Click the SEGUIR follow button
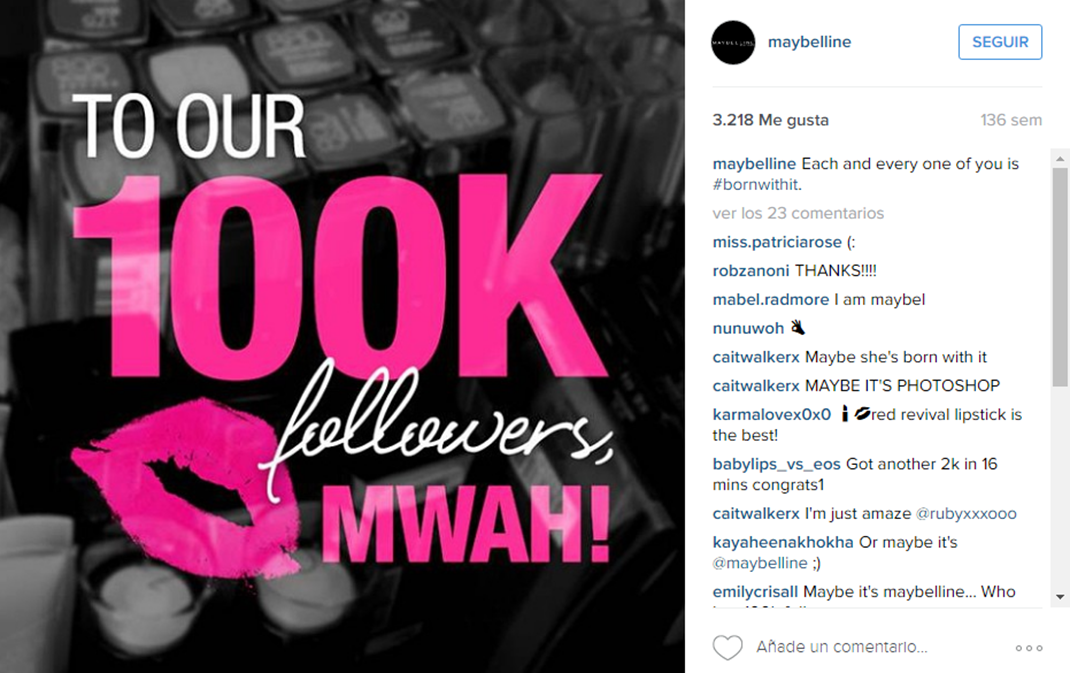 1000,42
